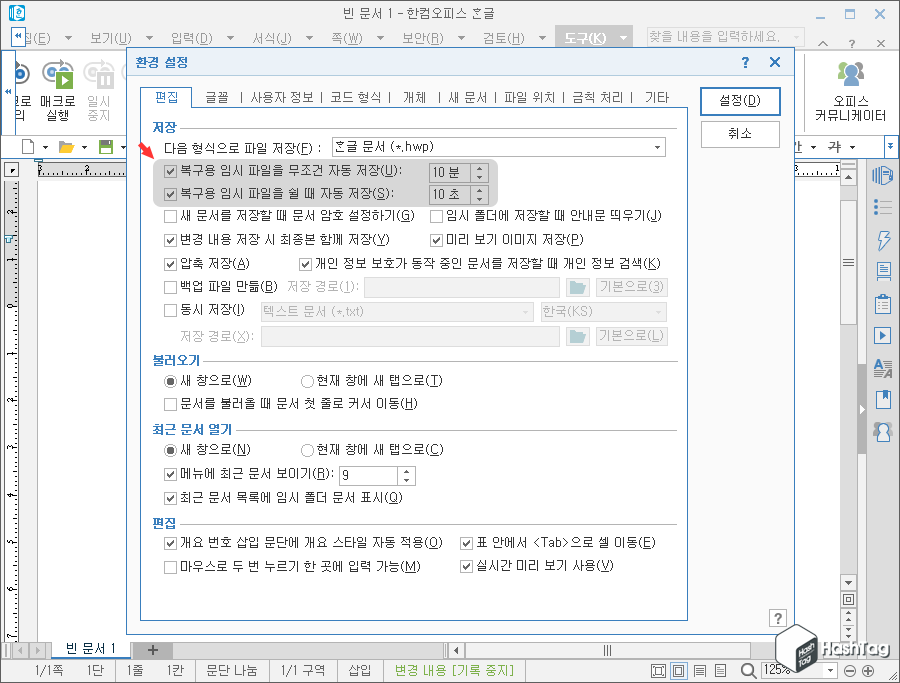Screen dimensions: 900x683
Task: Uncheck 복구용 임시 파일을 무조건 자동 저장
Action: tap(171, 171)
